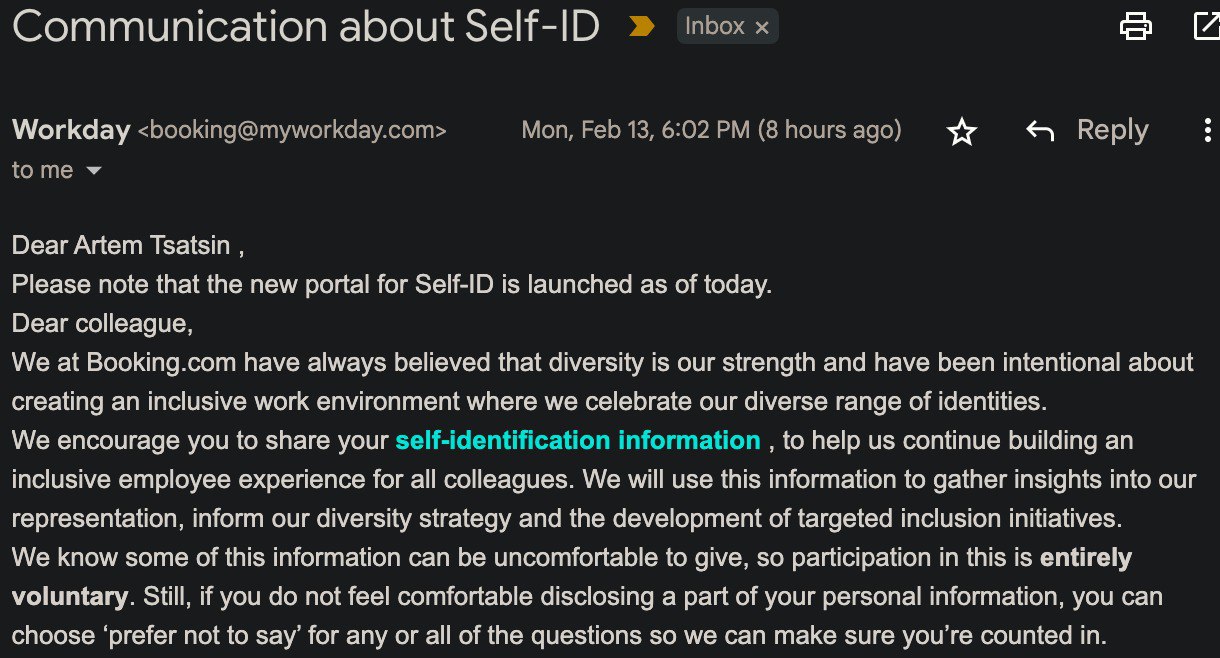Viewport: 1220px width, 658px height.
Task: Open the self-identification information link
Action: (x=578, y=440)
